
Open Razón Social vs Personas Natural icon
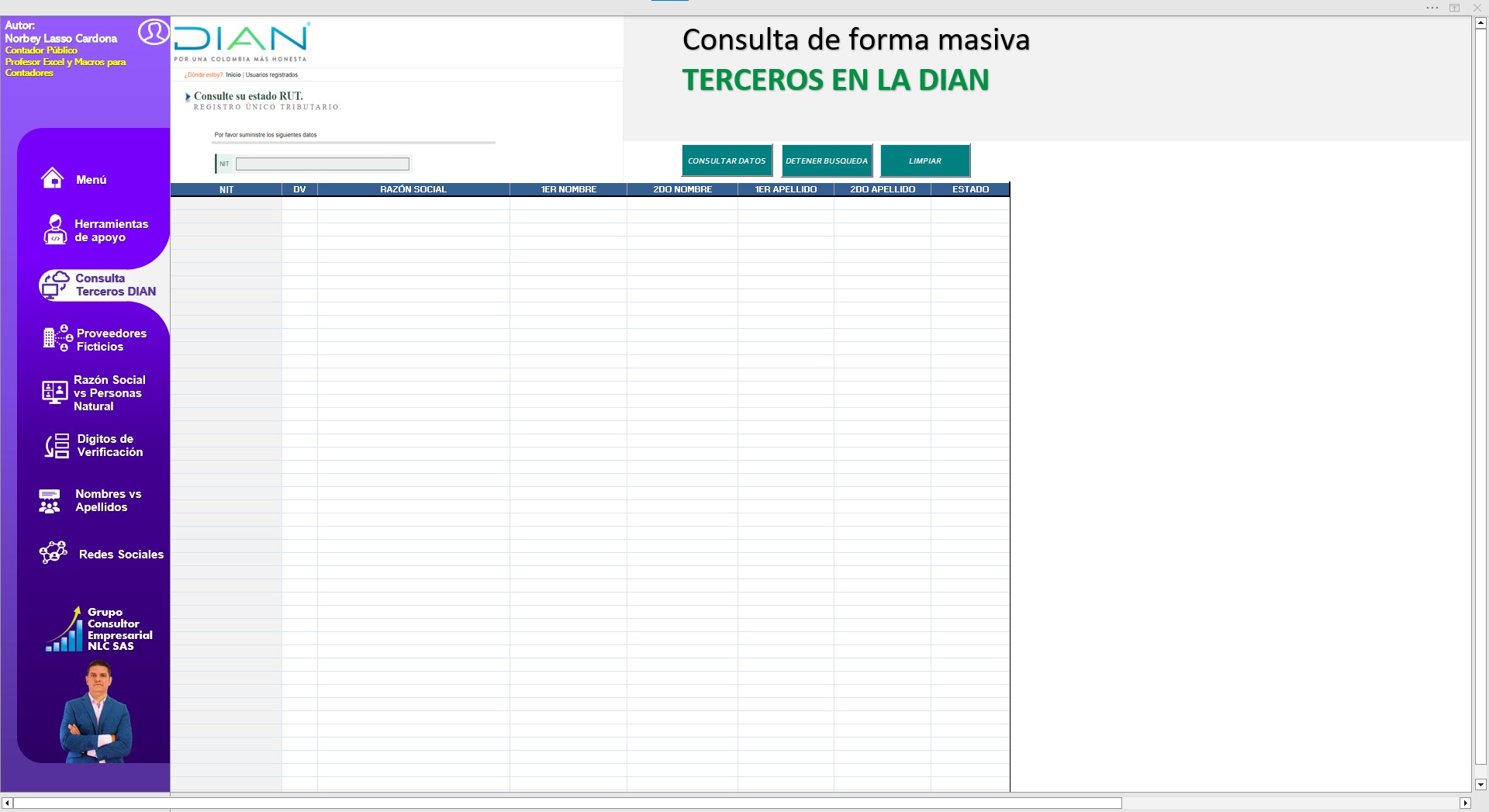(x=54, y=392)
